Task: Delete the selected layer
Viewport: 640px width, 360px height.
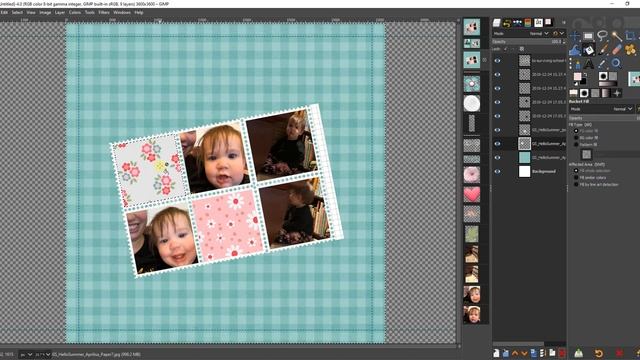Action: point(562,353)
